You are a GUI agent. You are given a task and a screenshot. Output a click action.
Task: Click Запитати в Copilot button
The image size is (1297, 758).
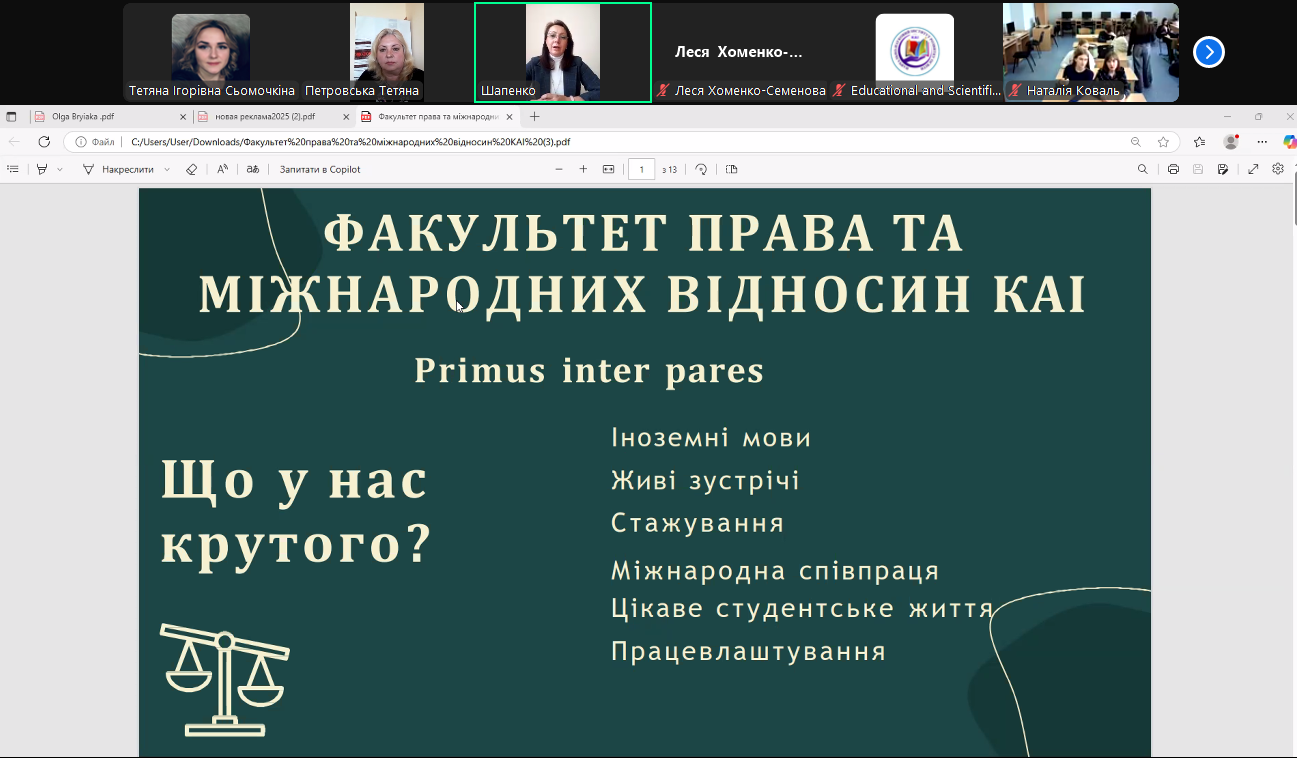point(320,170)
